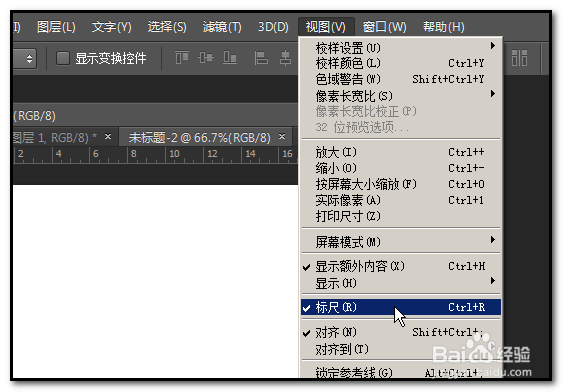Expand 显示(H) submenu
The height and width of the screenshot is (392, 563).
401,284
